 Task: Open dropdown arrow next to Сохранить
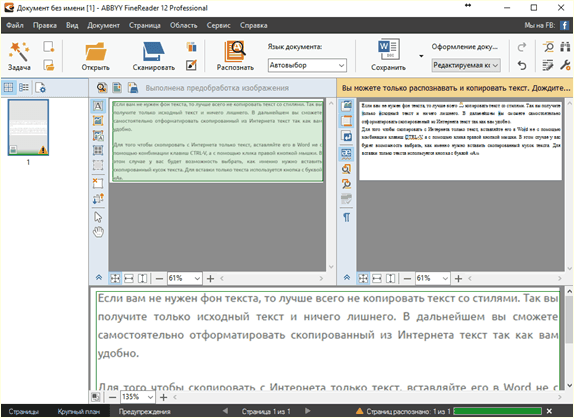[421, 56]
